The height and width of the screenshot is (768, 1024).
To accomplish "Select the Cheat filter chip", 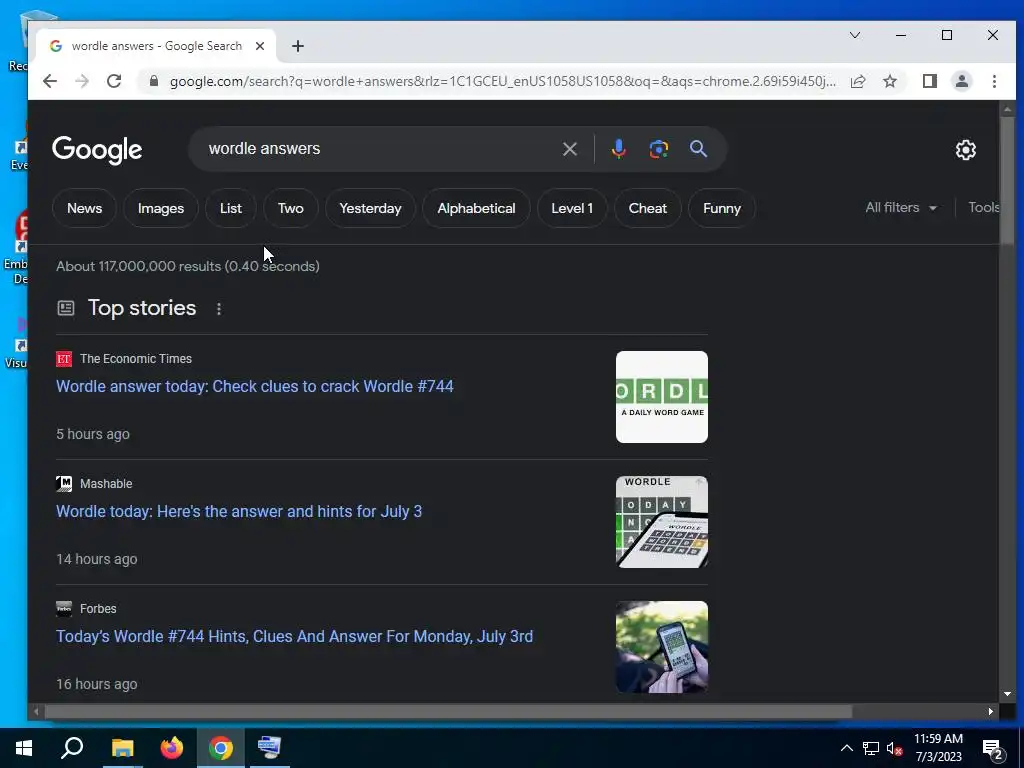I will (648, 208).
